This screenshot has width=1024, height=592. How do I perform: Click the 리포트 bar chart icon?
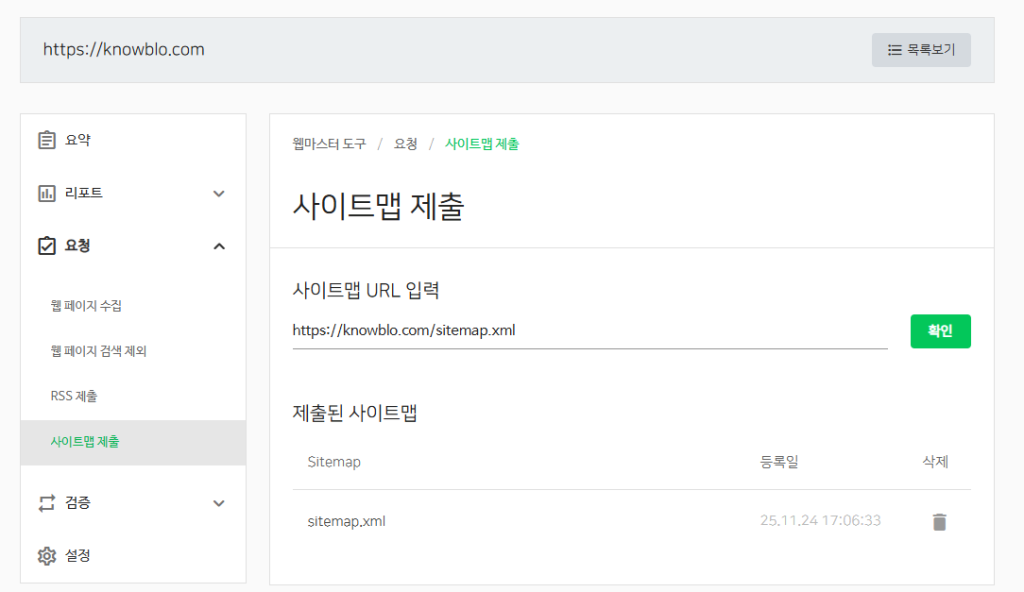click(x=46, y=193)
